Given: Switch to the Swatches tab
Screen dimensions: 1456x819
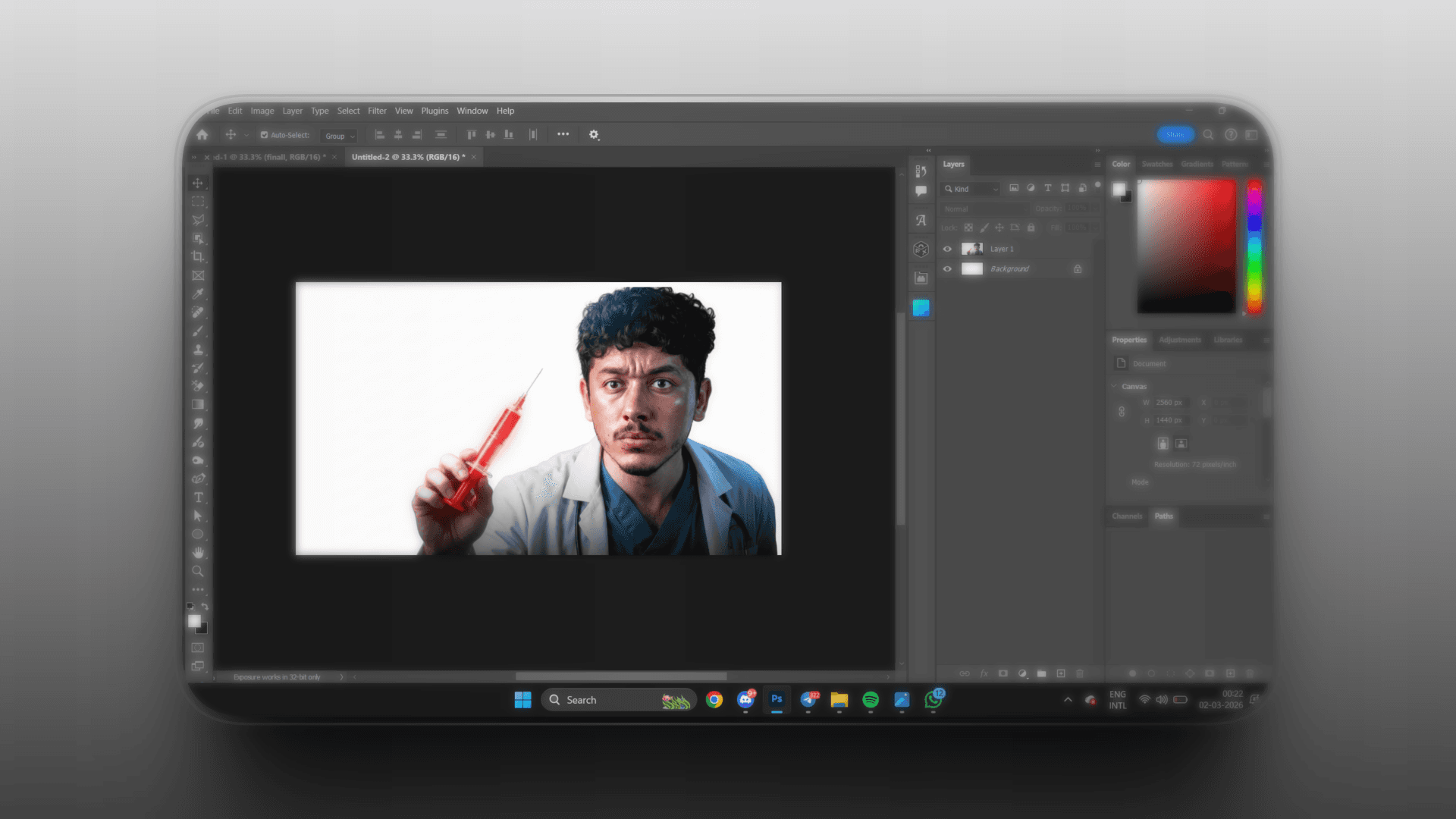Looking at the screenshot, I should (x=1156, y=164).
